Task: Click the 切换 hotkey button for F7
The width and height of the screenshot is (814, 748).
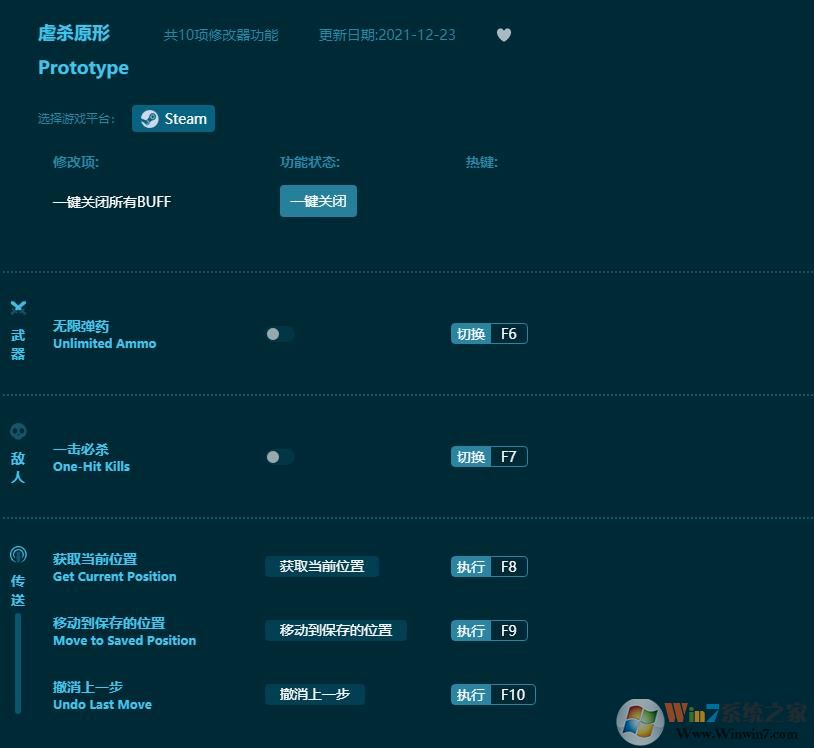Action: [471, 457]
